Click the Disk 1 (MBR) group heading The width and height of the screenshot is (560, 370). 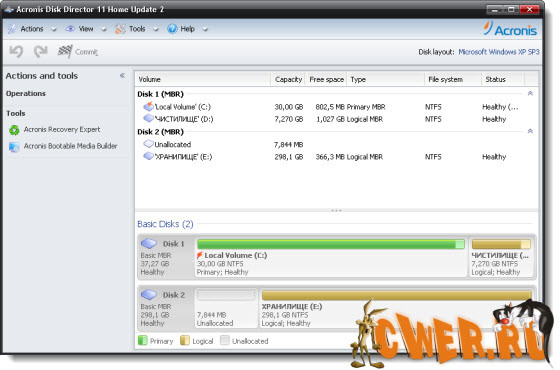click(160, 94)
